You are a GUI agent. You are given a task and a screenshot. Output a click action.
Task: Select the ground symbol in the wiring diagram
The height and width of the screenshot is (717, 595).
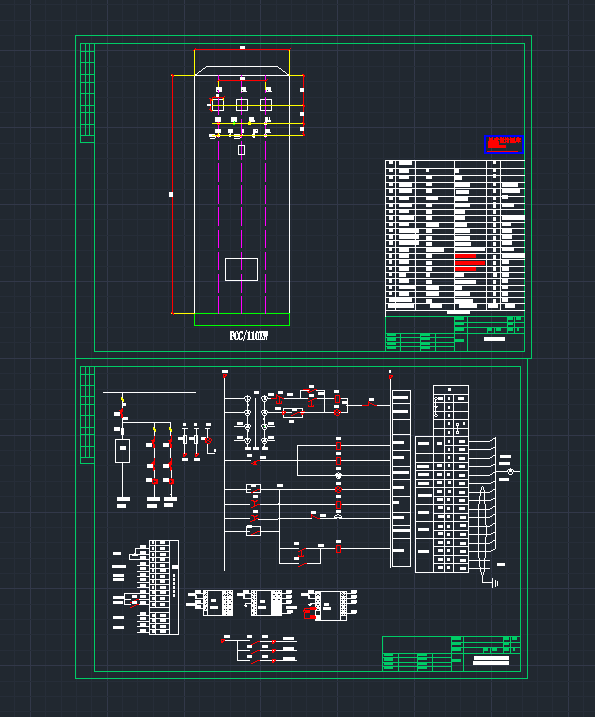pos(495,583)
